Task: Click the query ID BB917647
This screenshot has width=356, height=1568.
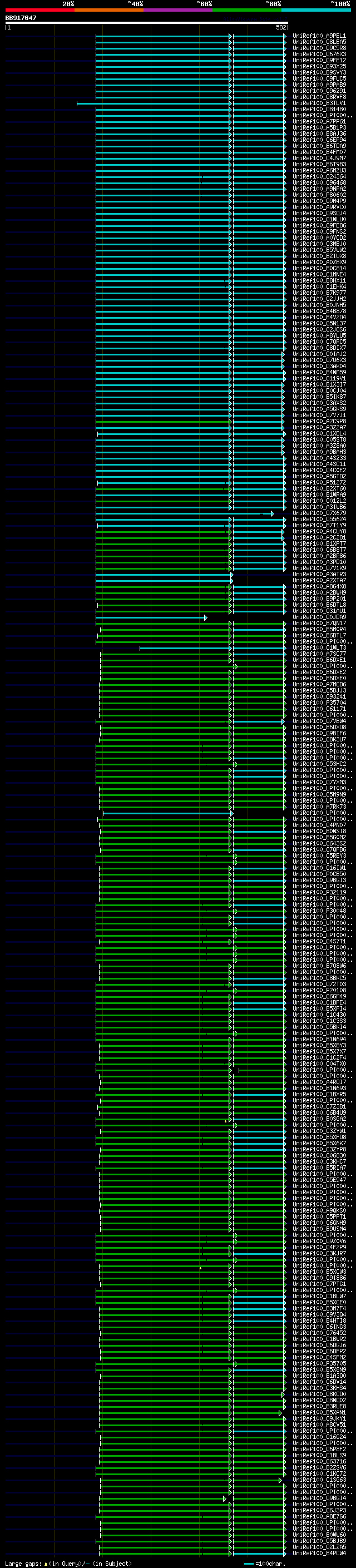Action: click(x=21, y=18)
